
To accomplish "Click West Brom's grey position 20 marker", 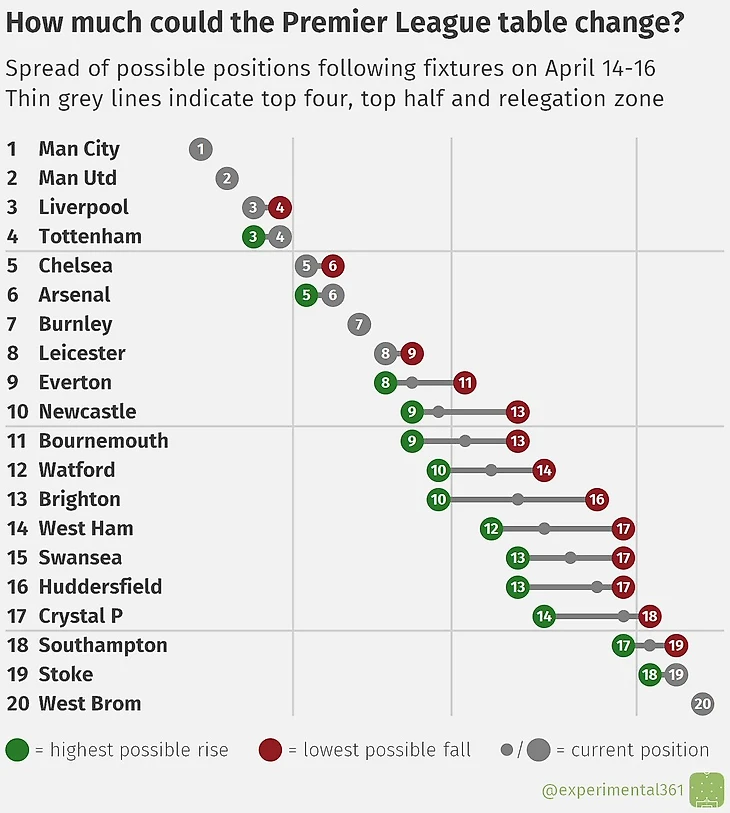I will coord(703,704).
